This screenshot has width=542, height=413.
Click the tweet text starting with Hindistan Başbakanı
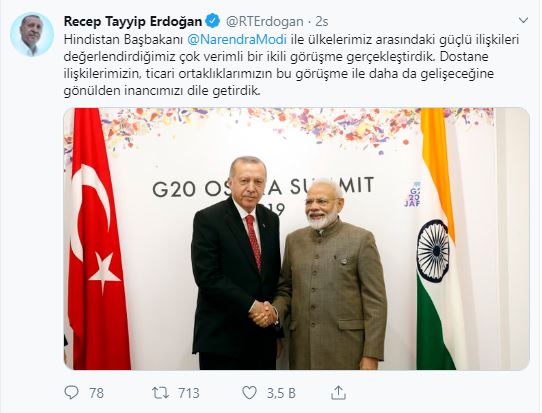(291, 65)
